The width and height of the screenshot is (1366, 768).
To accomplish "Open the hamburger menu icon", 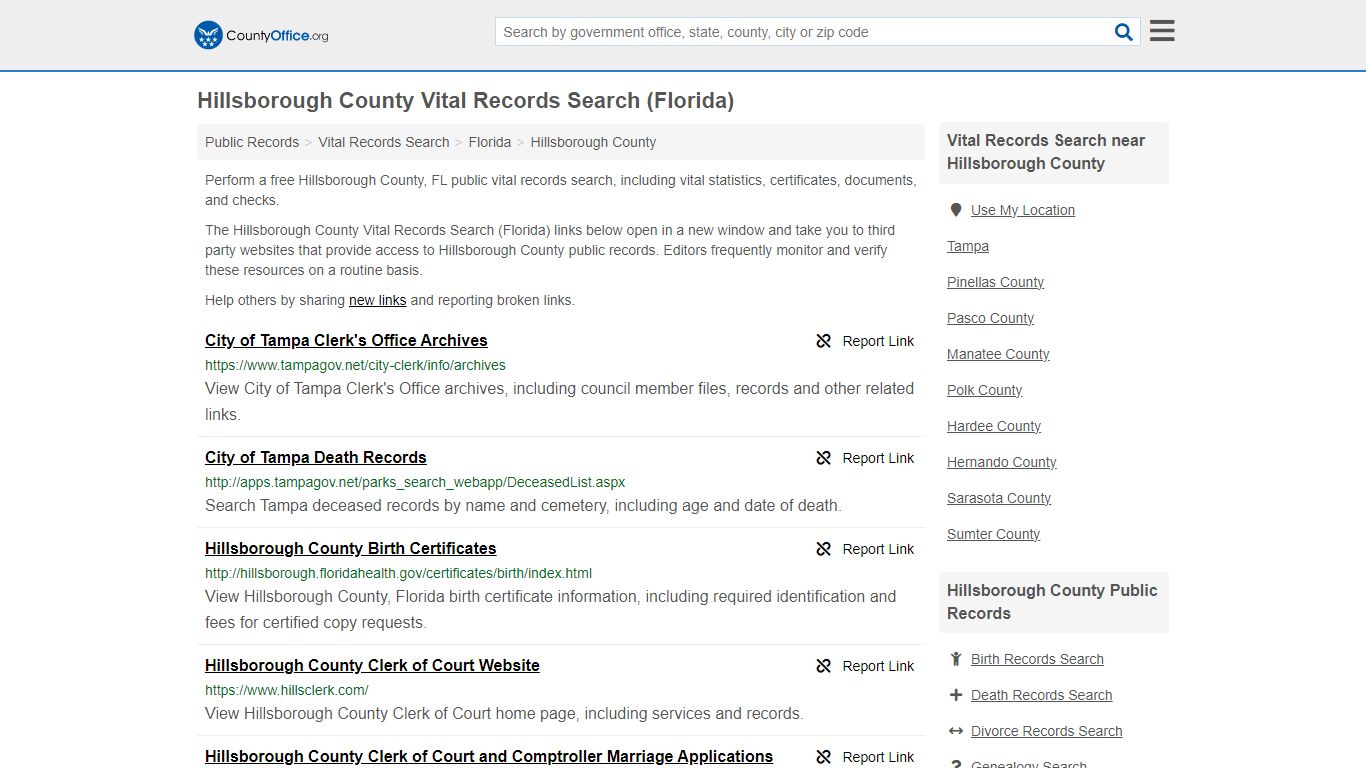I will [1162, 31].
